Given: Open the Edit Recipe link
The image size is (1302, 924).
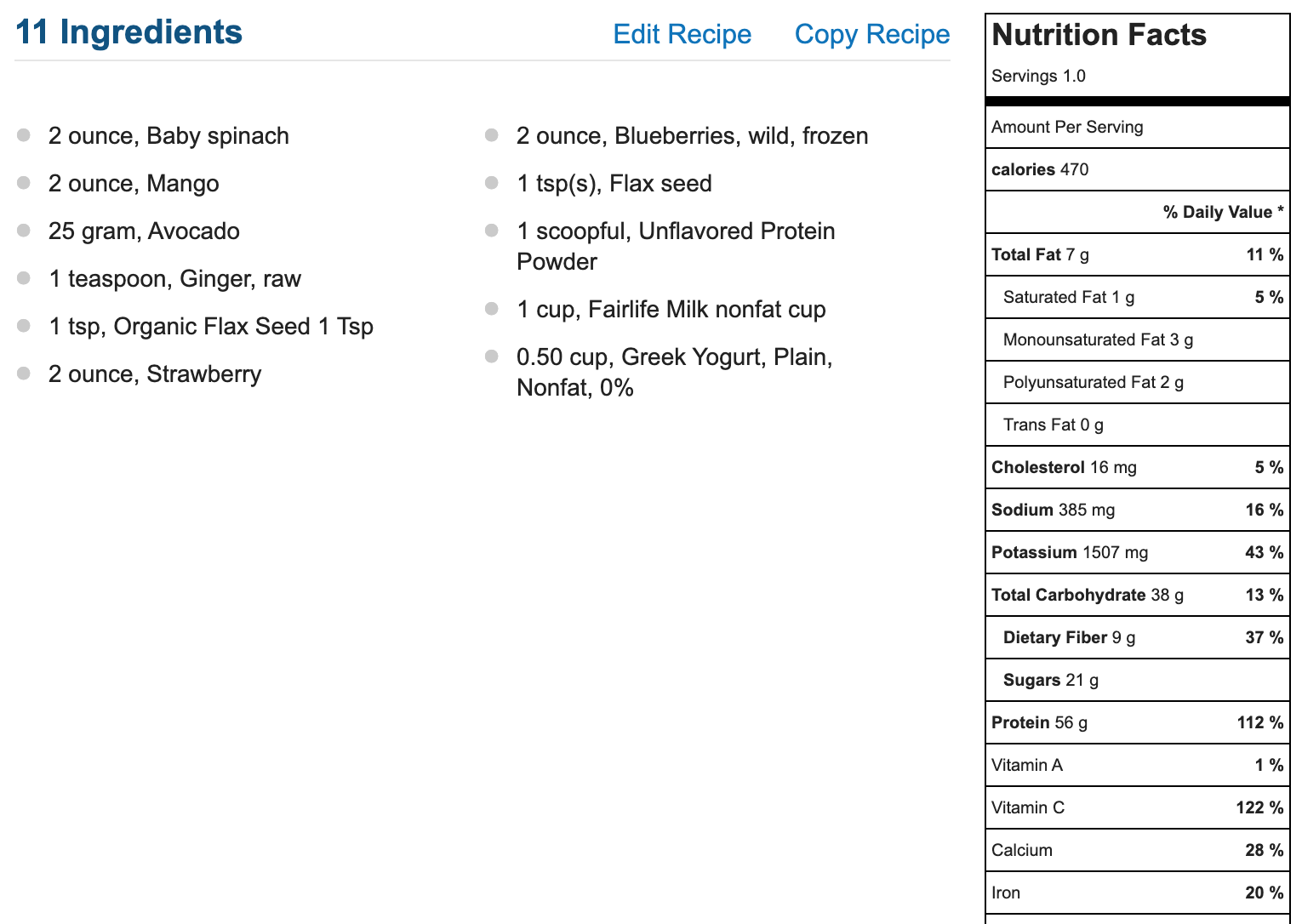Looking at the screenshot, I should pos(682,34).
